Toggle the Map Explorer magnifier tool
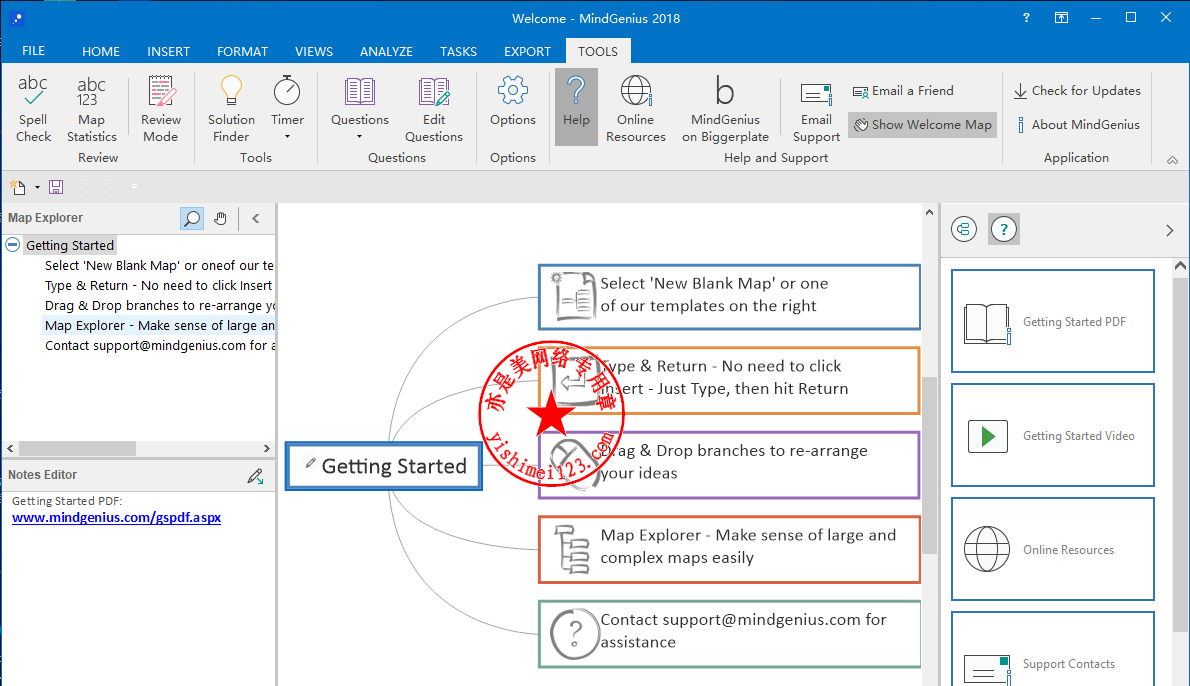Screen dimensions: 1190x686 [192, 219]
